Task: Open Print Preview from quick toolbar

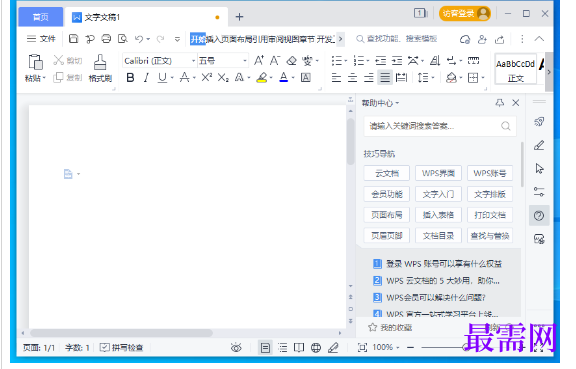Action: 123,39
